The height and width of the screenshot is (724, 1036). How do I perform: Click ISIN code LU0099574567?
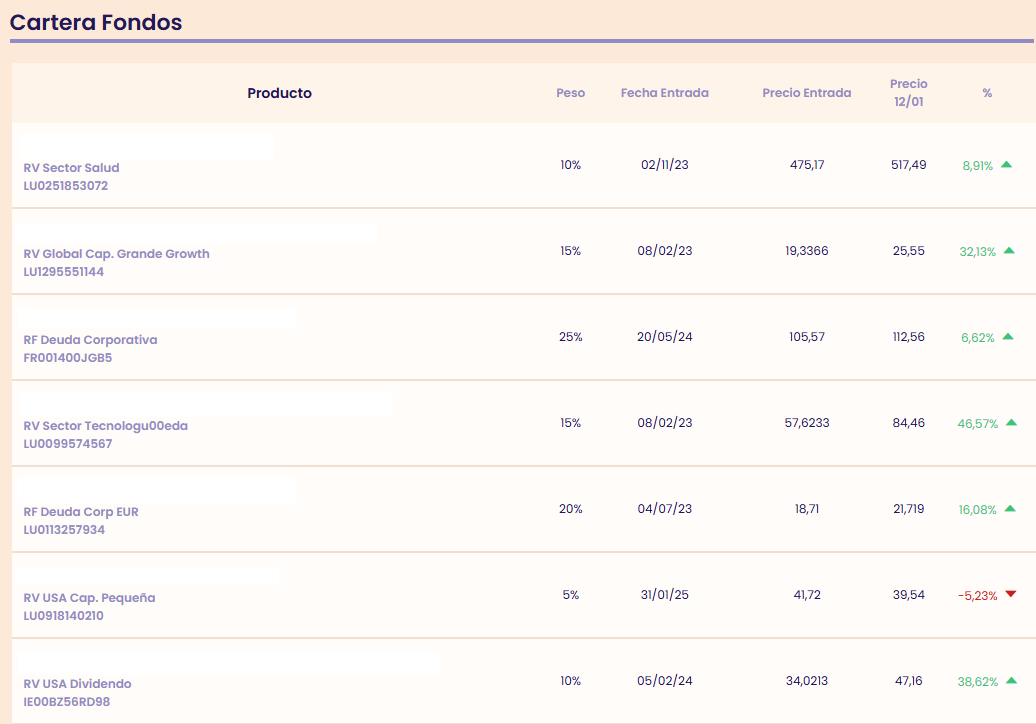(x=68, y=444)
